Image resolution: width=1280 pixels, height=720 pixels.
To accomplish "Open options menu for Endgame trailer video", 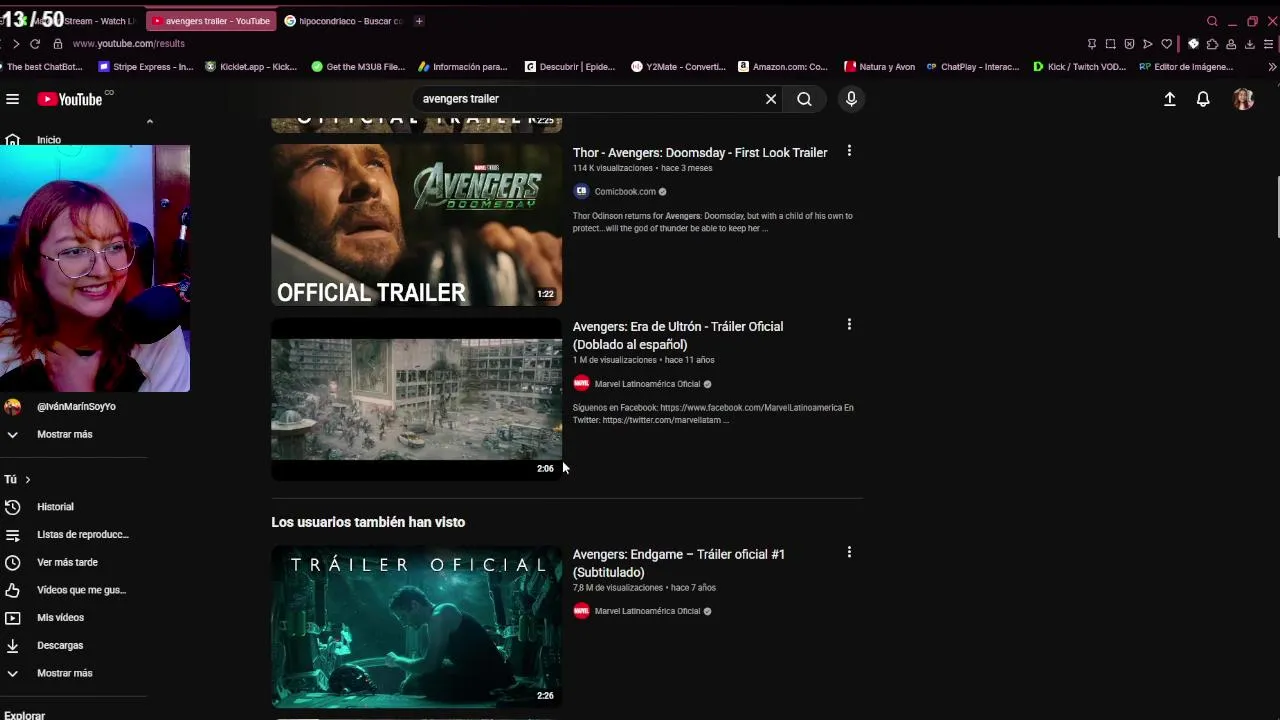I will (849, 552).
